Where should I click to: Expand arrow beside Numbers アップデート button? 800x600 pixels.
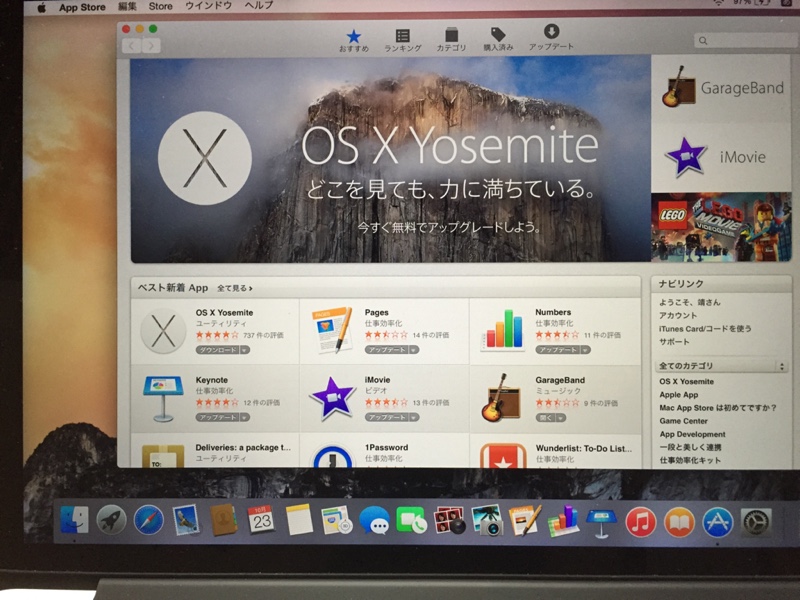[x=585, y=350]
